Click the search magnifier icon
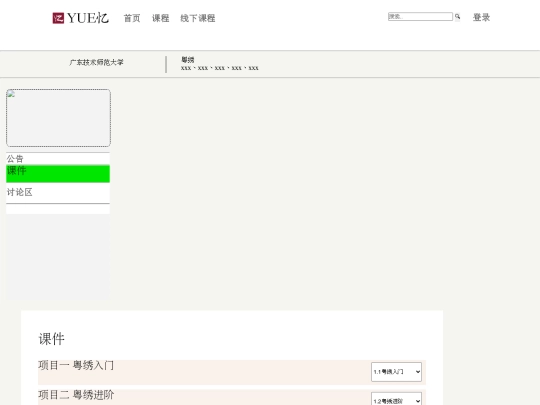Viewport: 540px width, 405px height. 457,17
